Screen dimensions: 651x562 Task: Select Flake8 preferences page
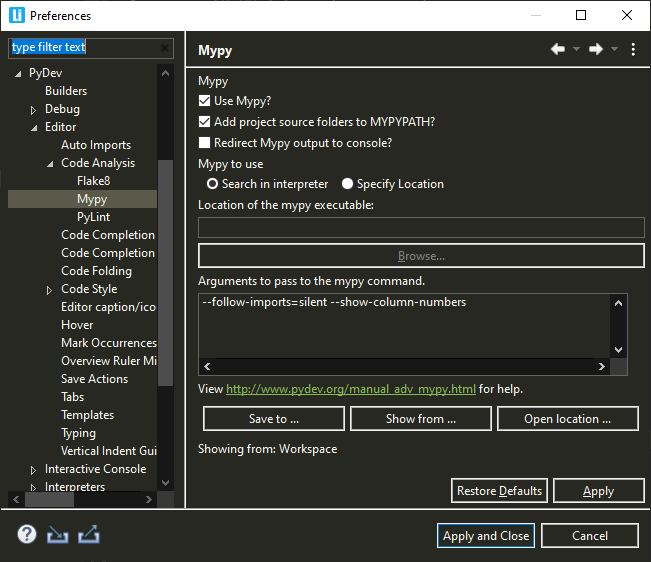point(93,181)
